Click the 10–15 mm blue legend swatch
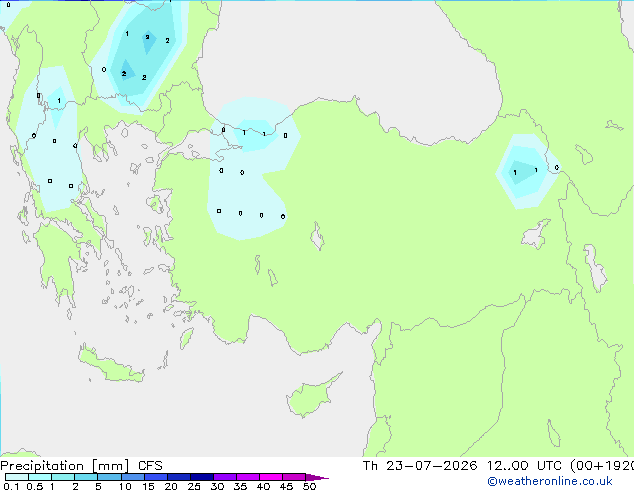This screenshot has height=490, width=634. point(132,477)
